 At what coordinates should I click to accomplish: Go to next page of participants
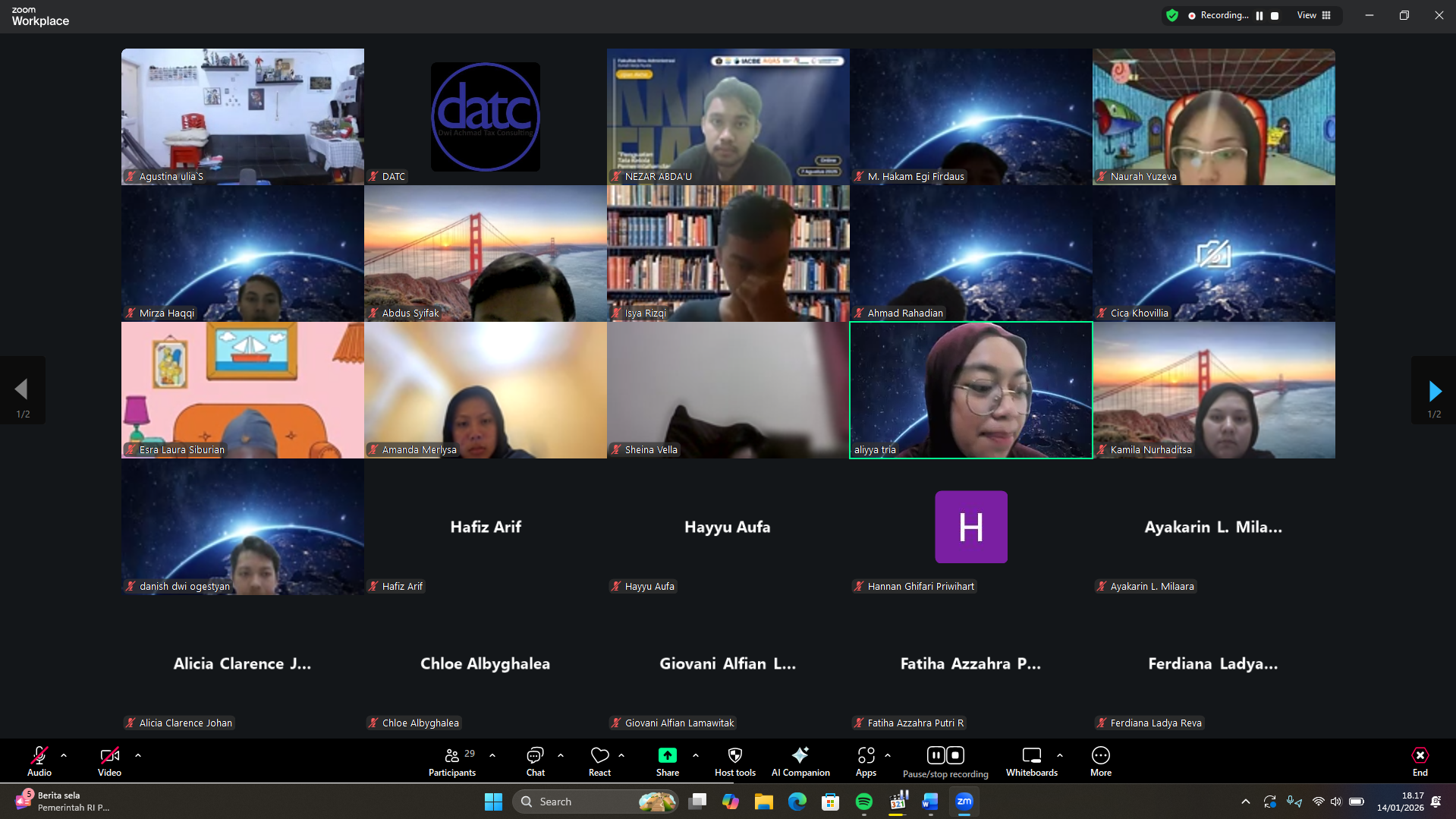click(1434, 391)
